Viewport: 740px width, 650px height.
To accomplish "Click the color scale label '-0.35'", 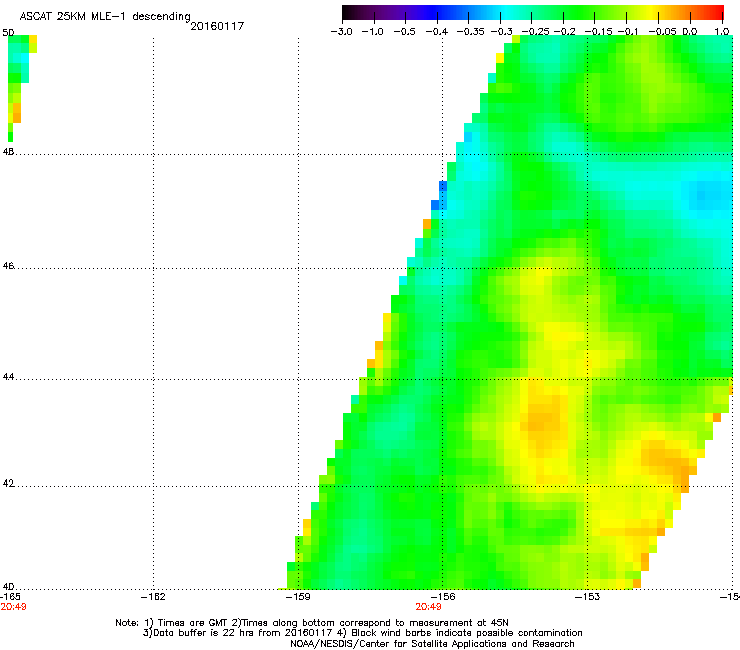I will tap(471, 32).
